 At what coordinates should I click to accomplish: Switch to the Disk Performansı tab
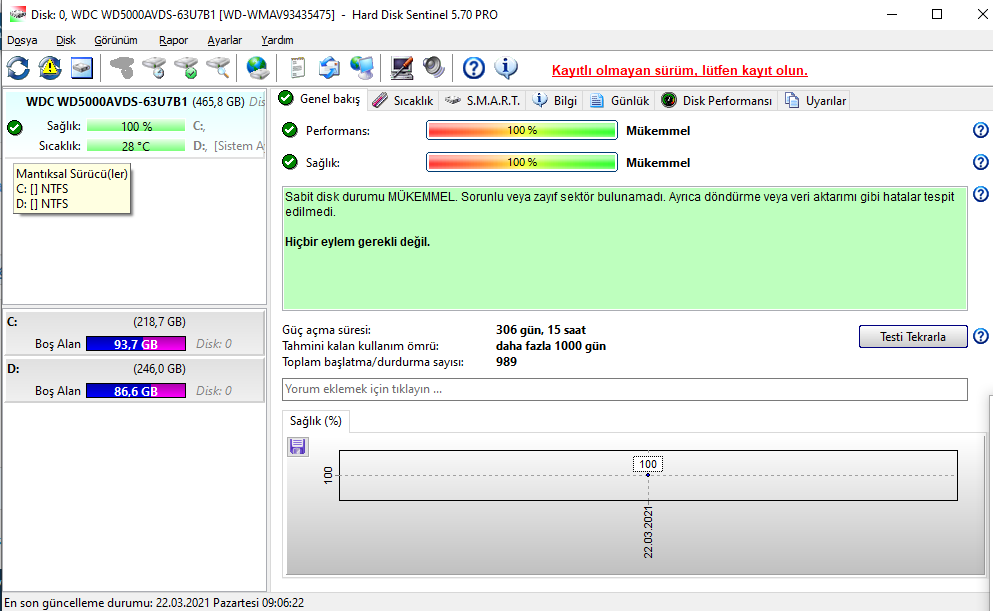point(717,101)
